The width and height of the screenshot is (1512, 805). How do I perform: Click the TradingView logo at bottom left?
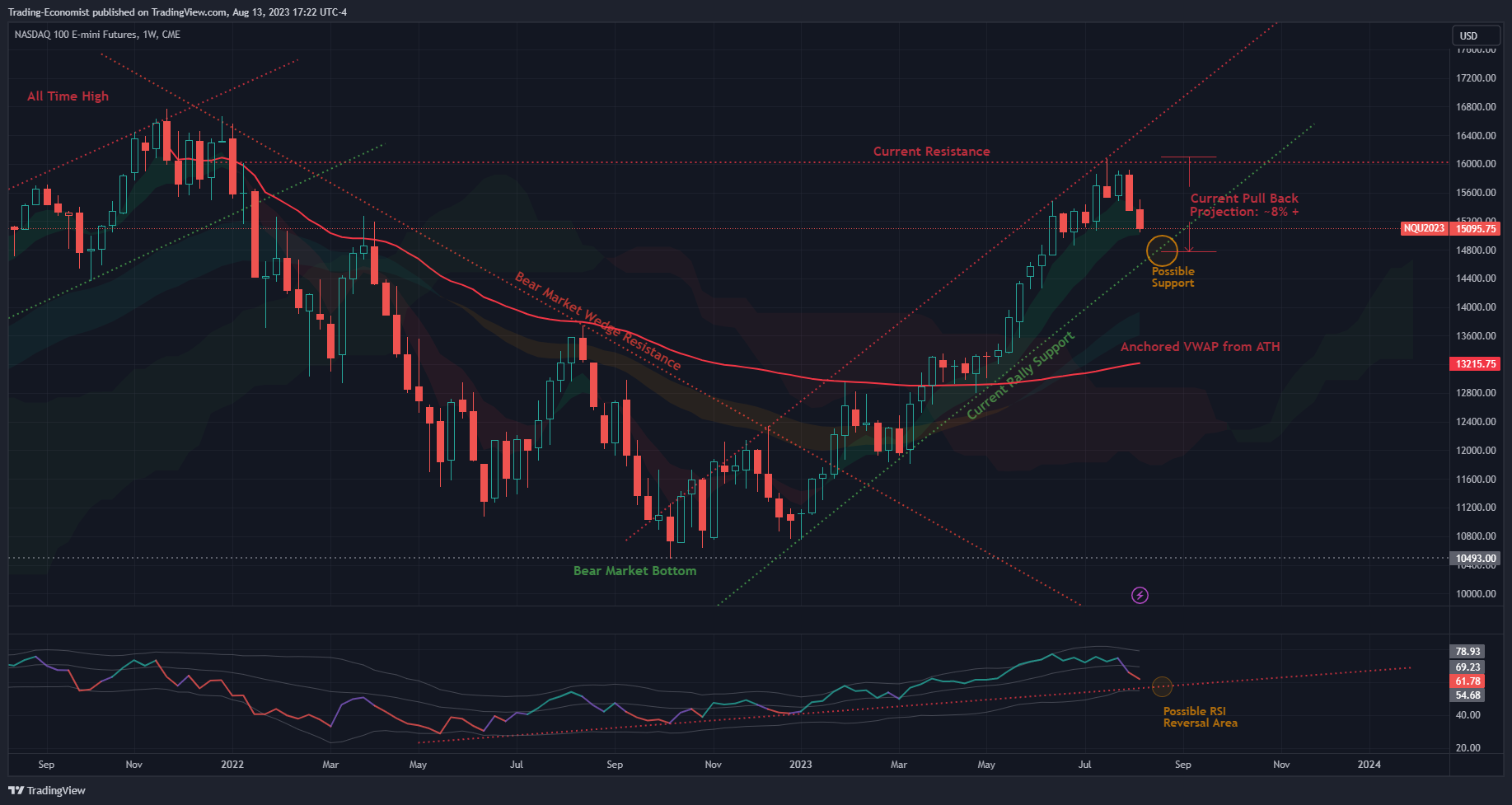pyautogui.click(x=47, y=790)
